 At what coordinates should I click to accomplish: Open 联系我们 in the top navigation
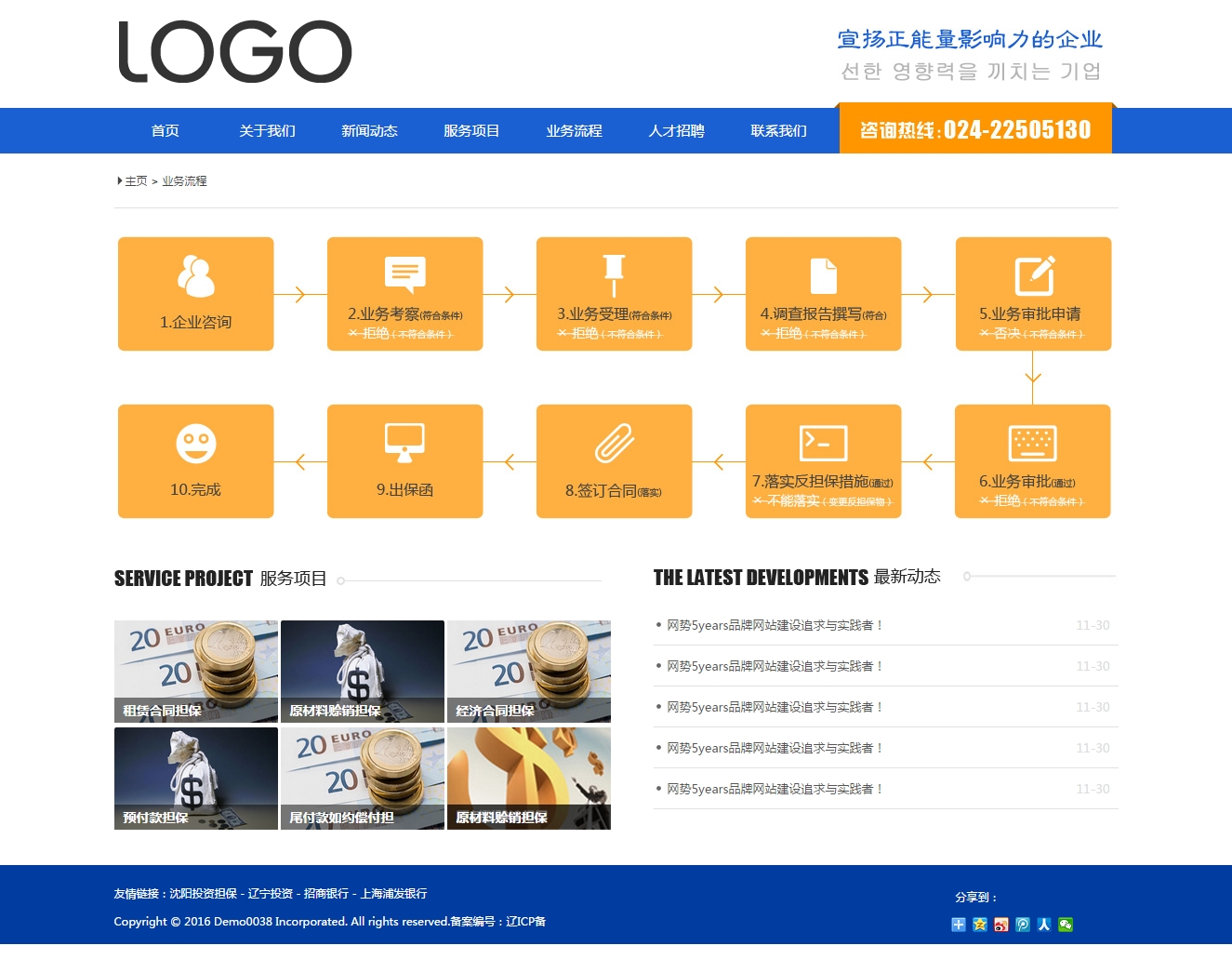(778, 131)
